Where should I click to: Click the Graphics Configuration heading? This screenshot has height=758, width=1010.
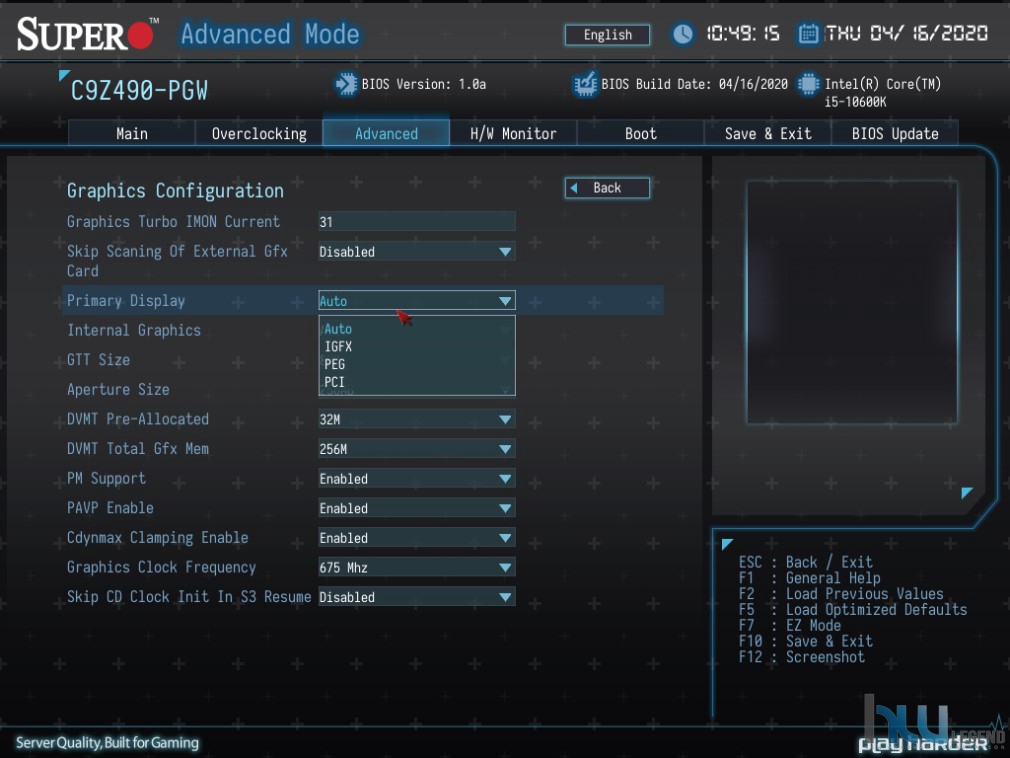[x=175, y=191]
